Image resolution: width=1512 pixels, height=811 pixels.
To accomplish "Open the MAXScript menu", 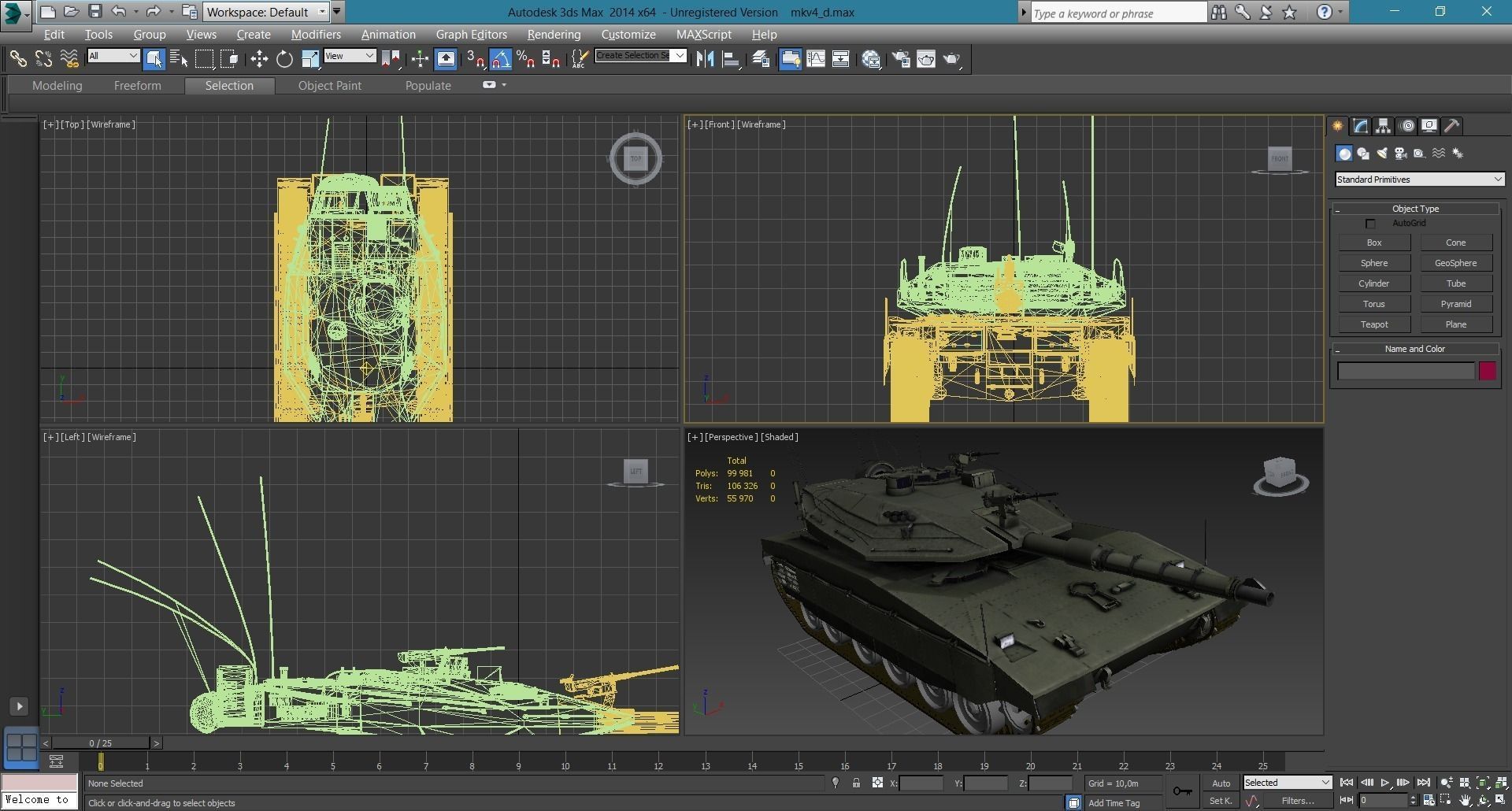I will (704, 35).
